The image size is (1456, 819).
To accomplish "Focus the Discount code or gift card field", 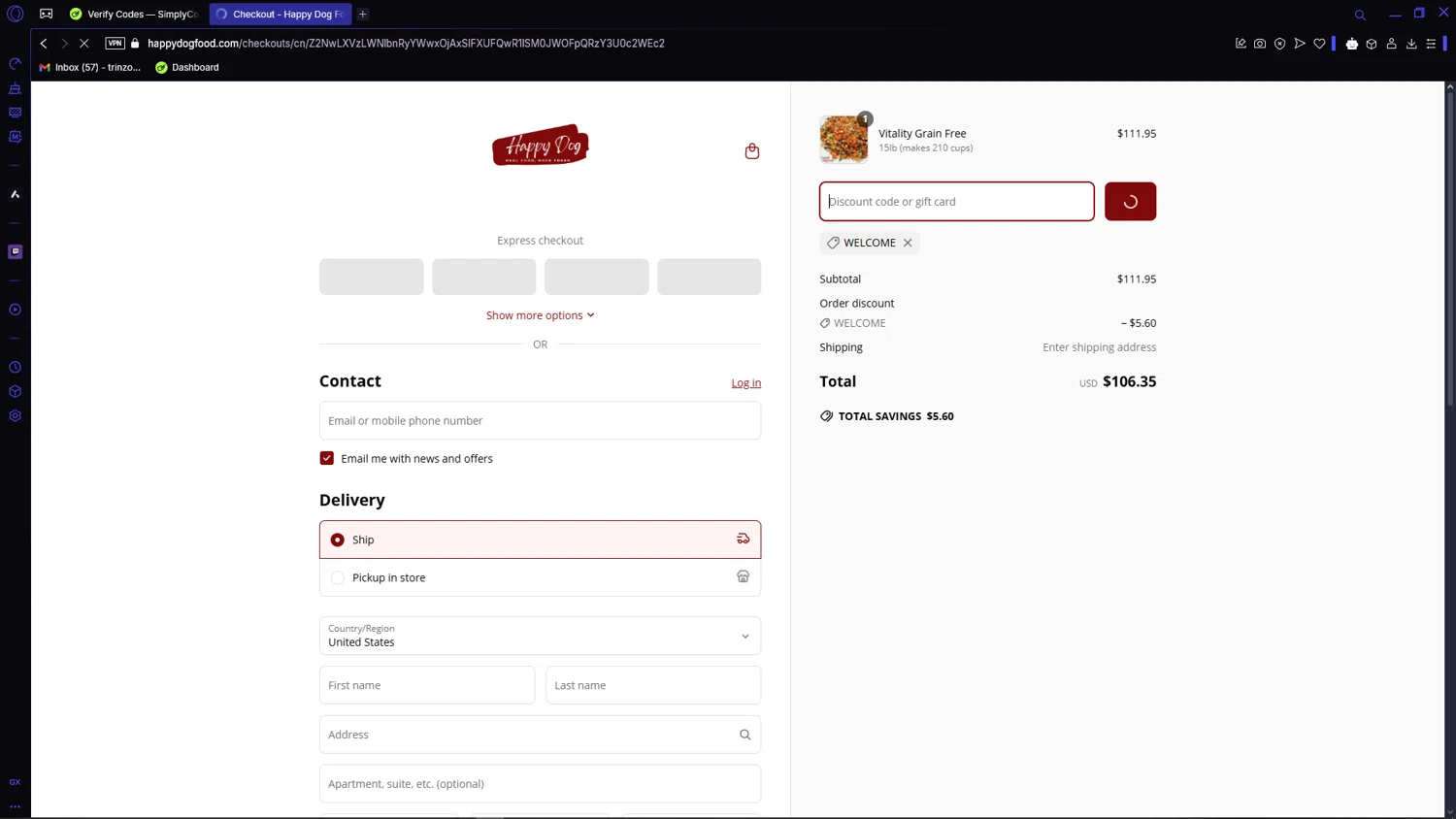I will click(x=957, y=202).
